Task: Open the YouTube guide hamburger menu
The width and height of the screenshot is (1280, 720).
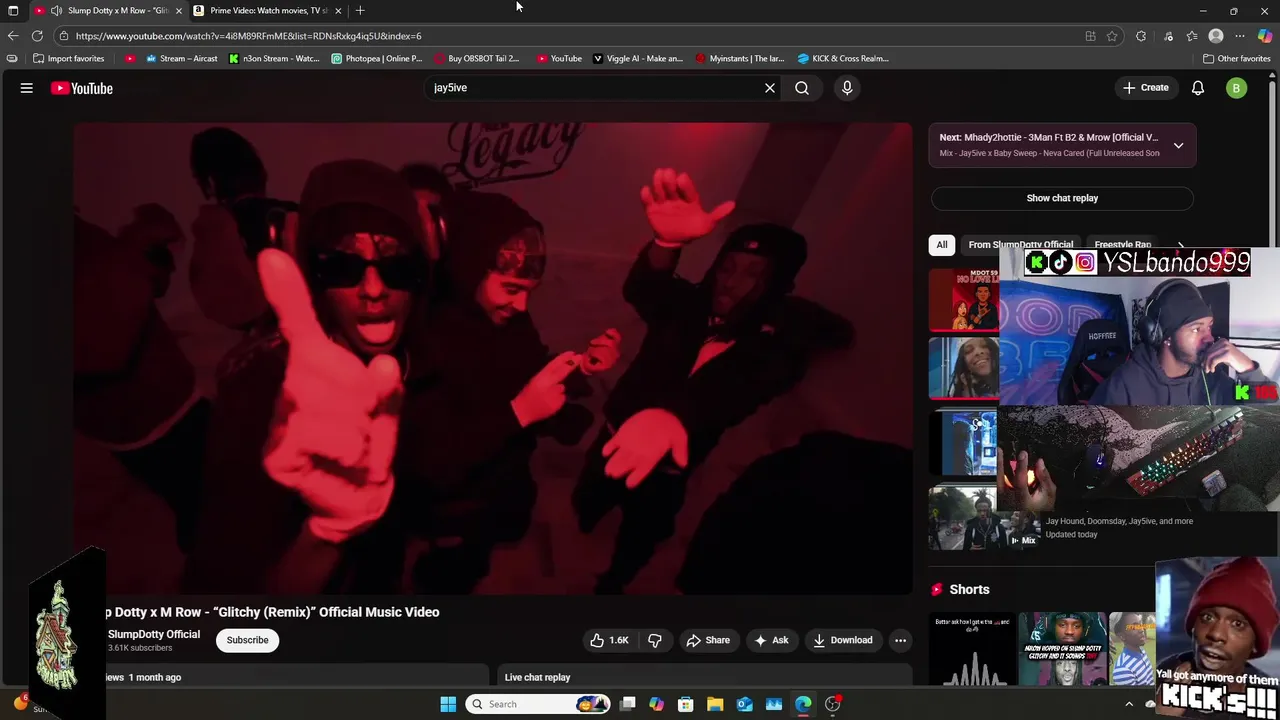Action: (27, 88)
